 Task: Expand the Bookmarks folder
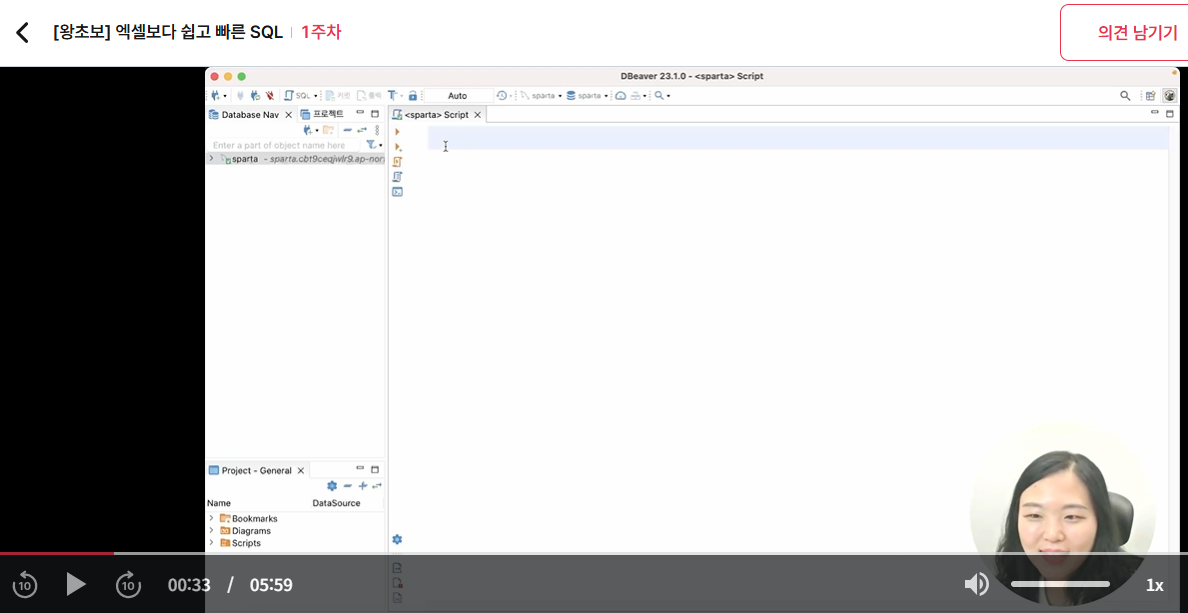click(211, 518)
